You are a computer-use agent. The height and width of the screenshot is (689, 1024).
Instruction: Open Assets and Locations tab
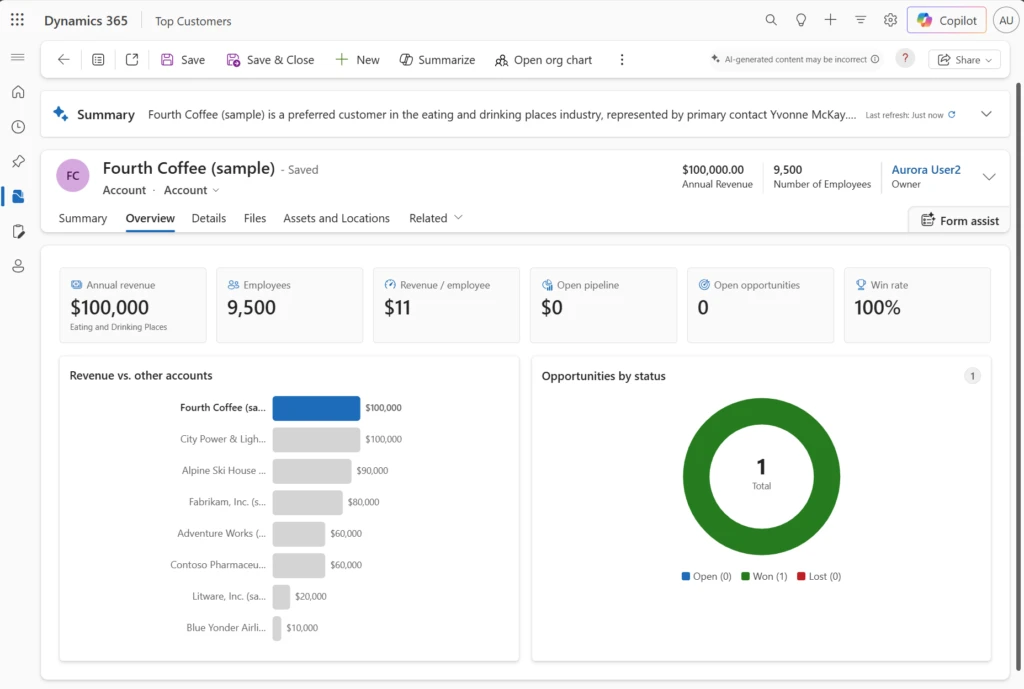[x=336, y=218]
